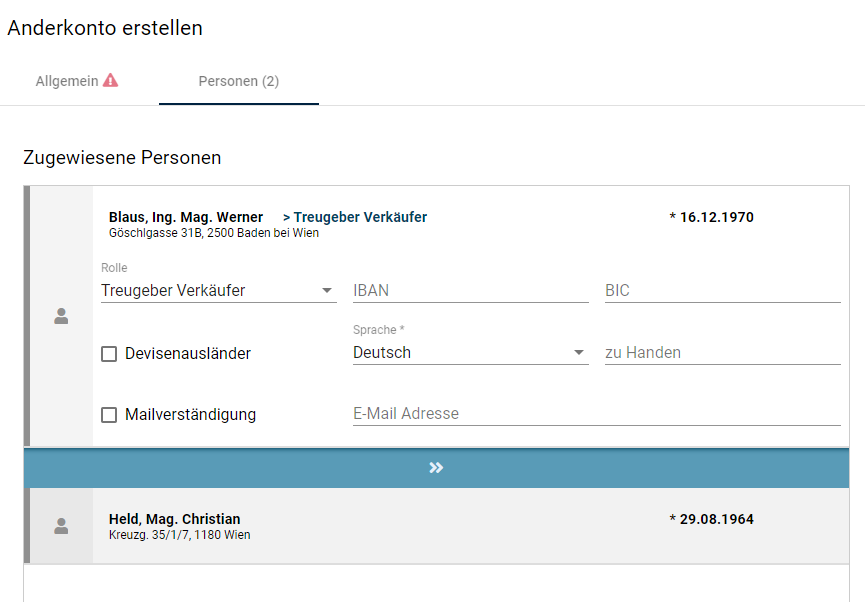Enable the Devisenausländer checkbox
This screenshot has width=865, height=602.
[x=109, y=354]
